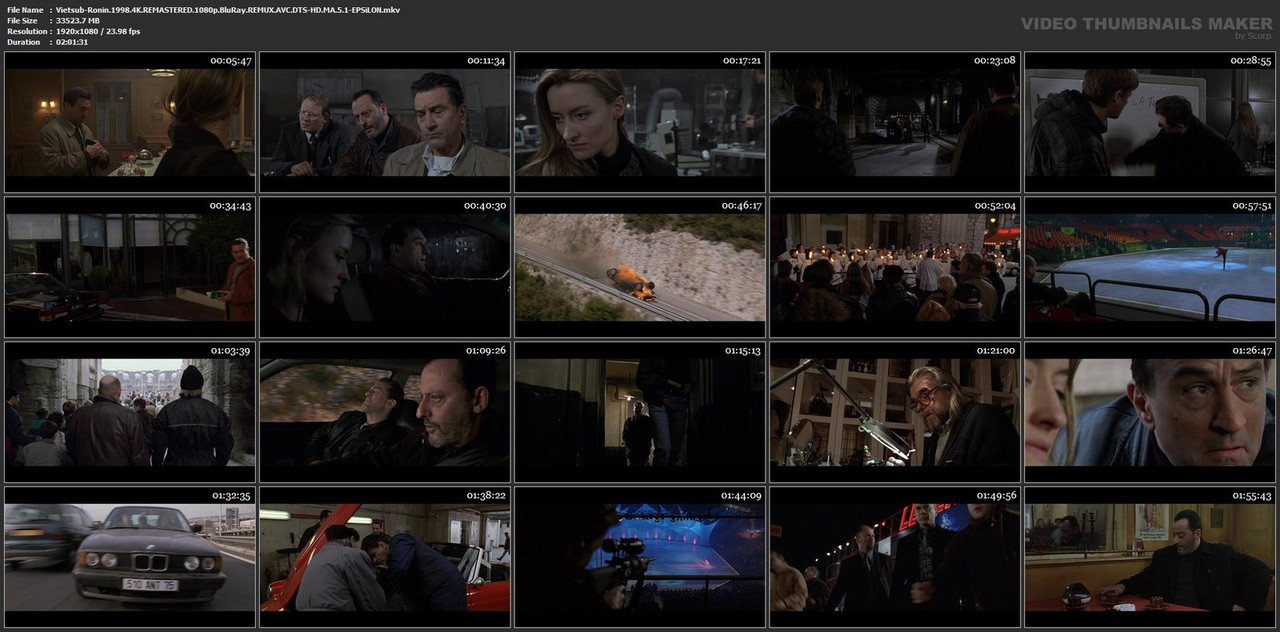
Task: Click the resolution value 1920x1080 / 23.98 fps
Action: [98, 31]
